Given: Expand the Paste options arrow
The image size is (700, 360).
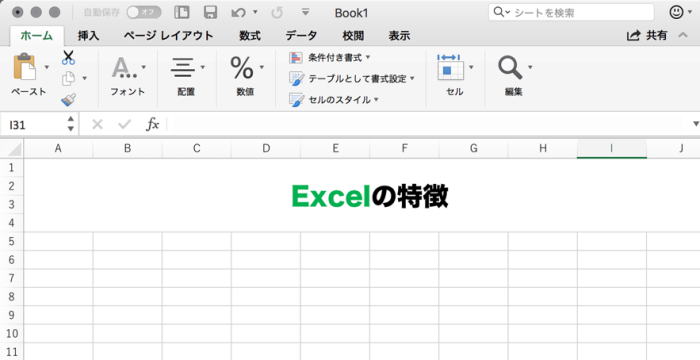Looking at the screenshot, I should click(x=46, y=67).
